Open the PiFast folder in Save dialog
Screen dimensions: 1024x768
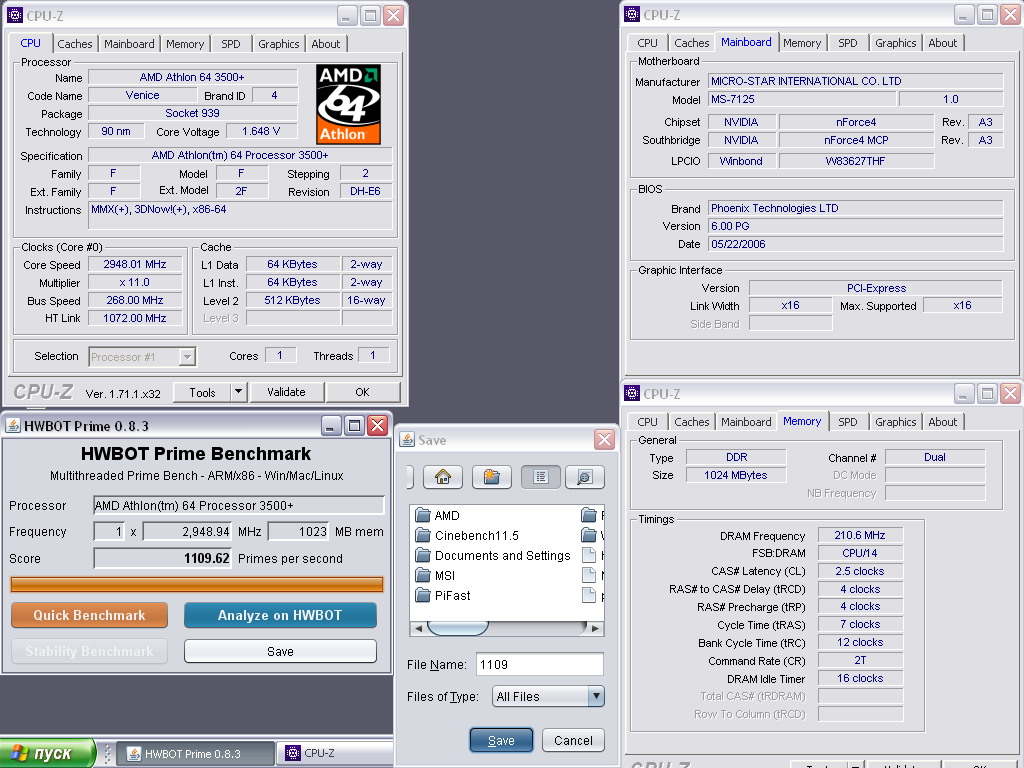pos(443,595)
